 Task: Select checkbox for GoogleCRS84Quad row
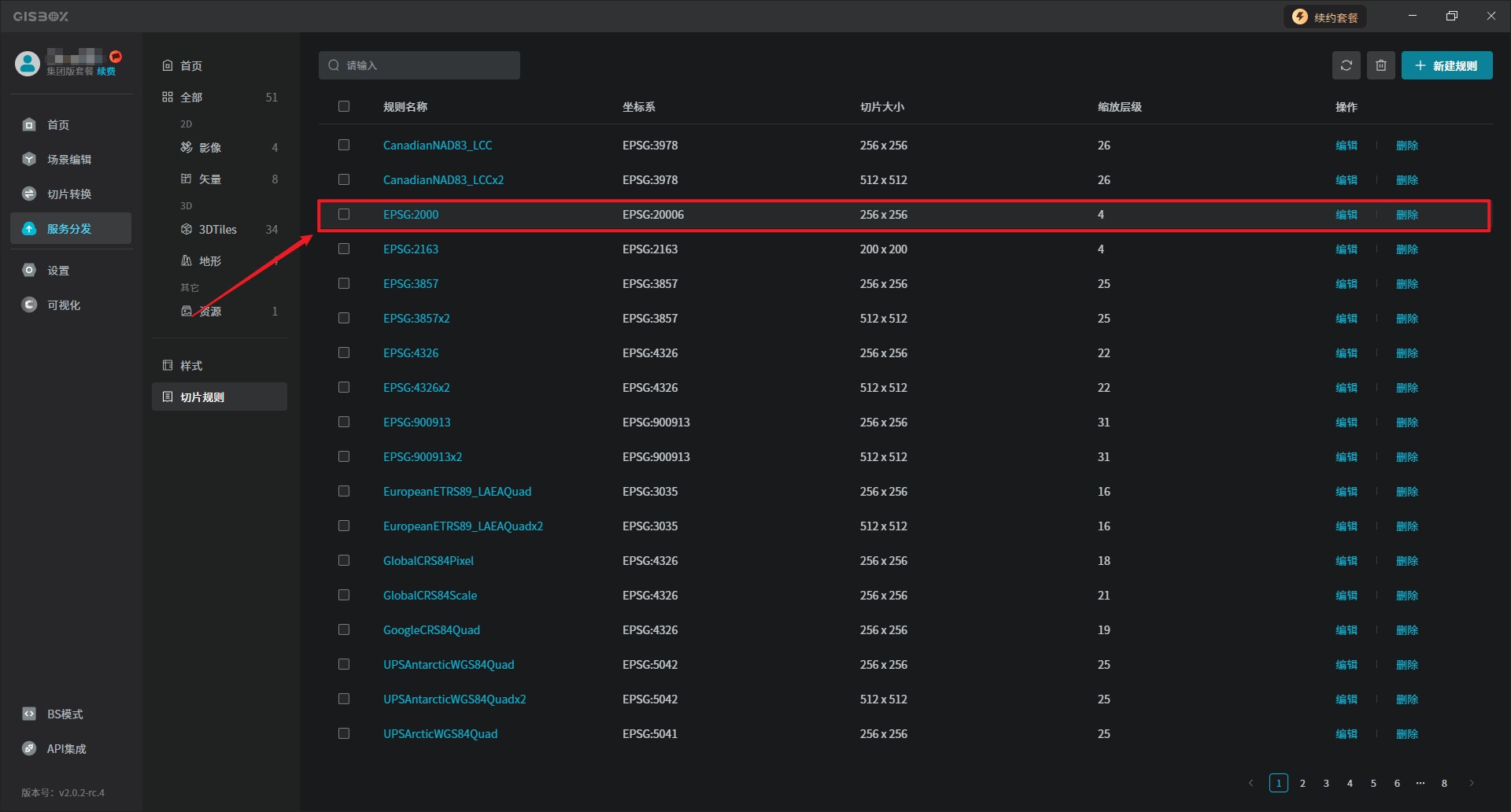tap(344, 629)
